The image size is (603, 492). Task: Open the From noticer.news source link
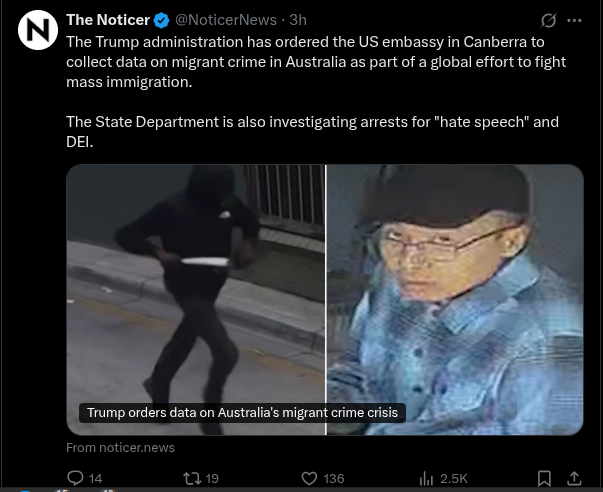click(120, 447)
